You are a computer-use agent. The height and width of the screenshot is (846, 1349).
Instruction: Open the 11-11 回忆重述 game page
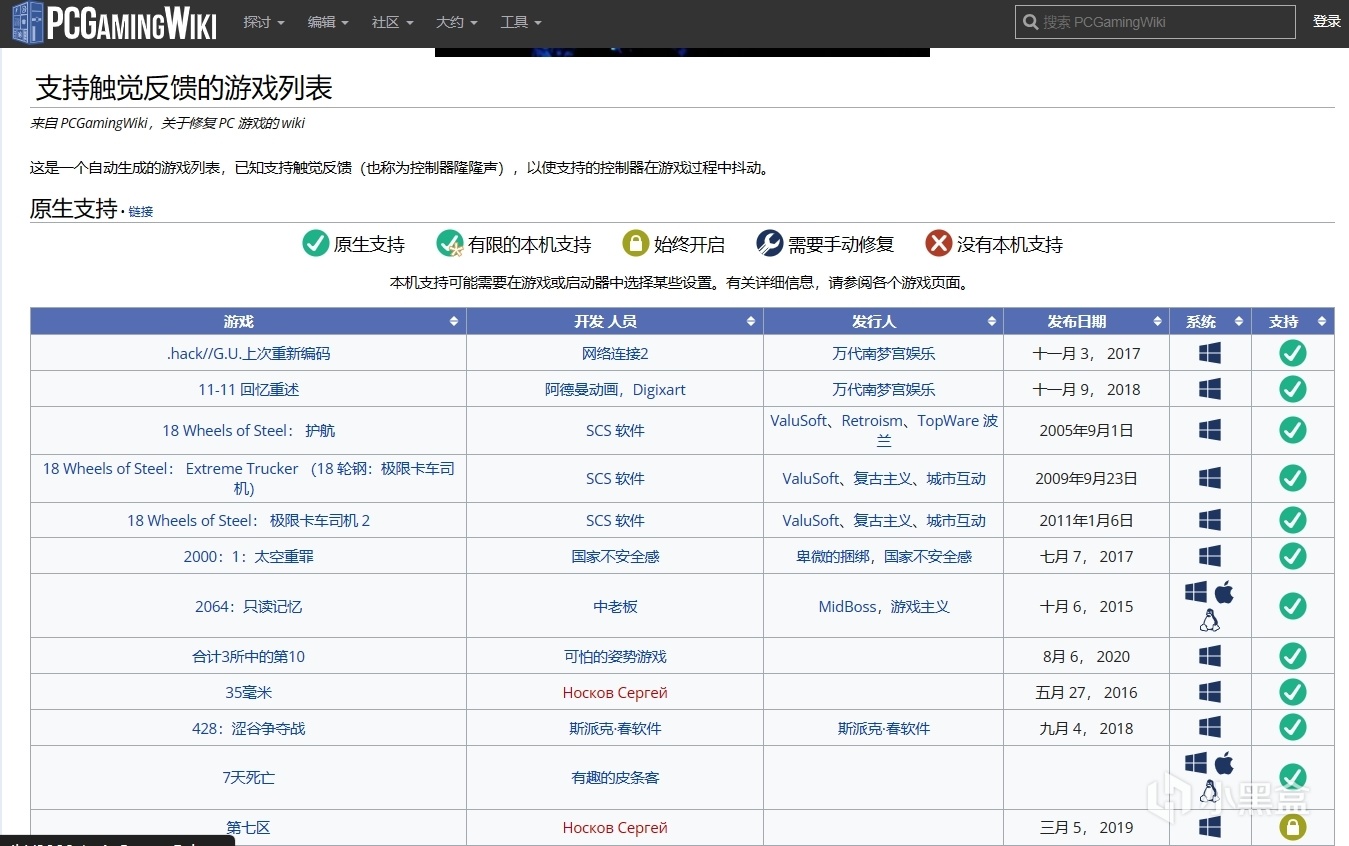pos(248,389)
